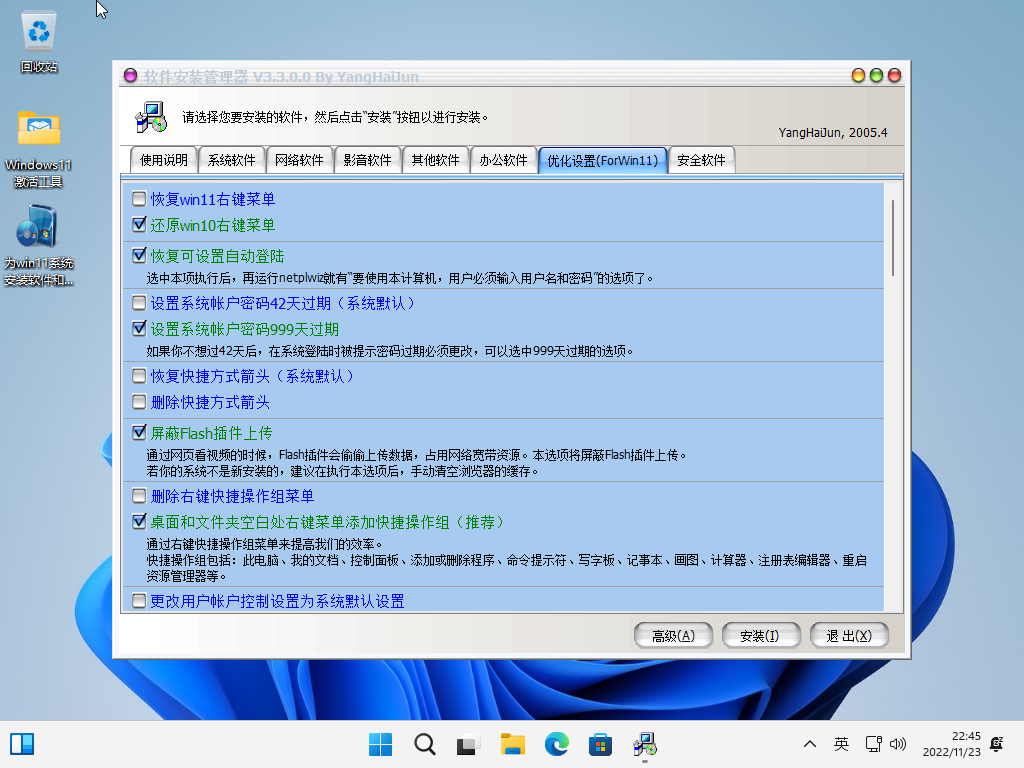The image size is (1024, 768).
Task: Open Windows11 activation tool folder icon
Action: pyautogui.click(x=39, y=130)
